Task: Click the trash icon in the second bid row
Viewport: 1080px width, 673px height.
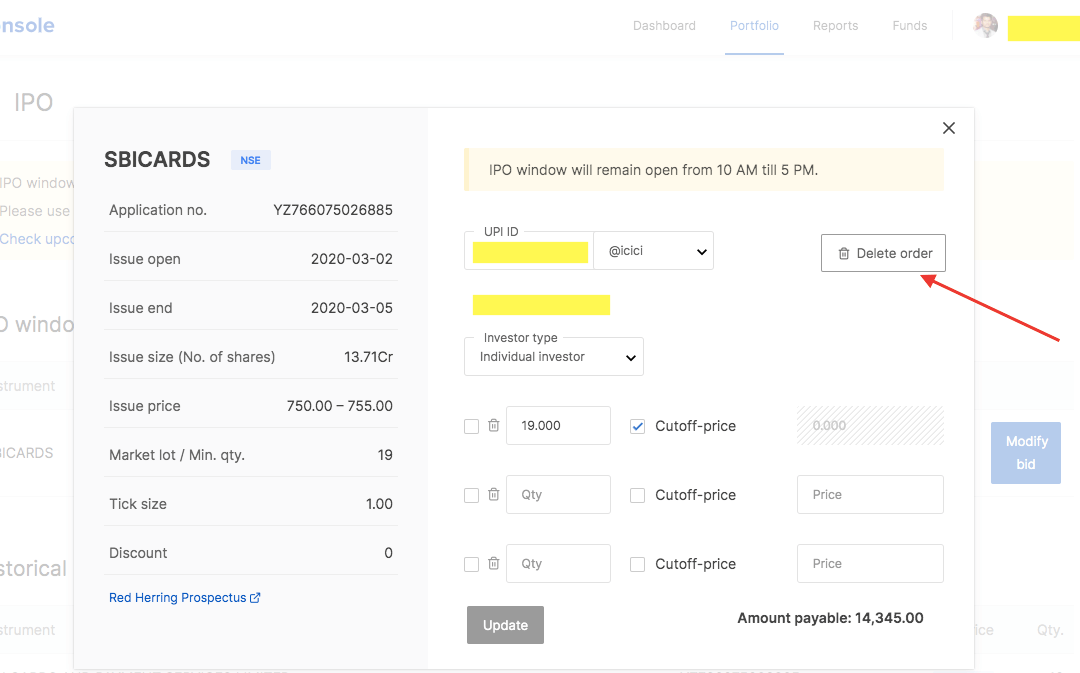Action: point(494,495)
